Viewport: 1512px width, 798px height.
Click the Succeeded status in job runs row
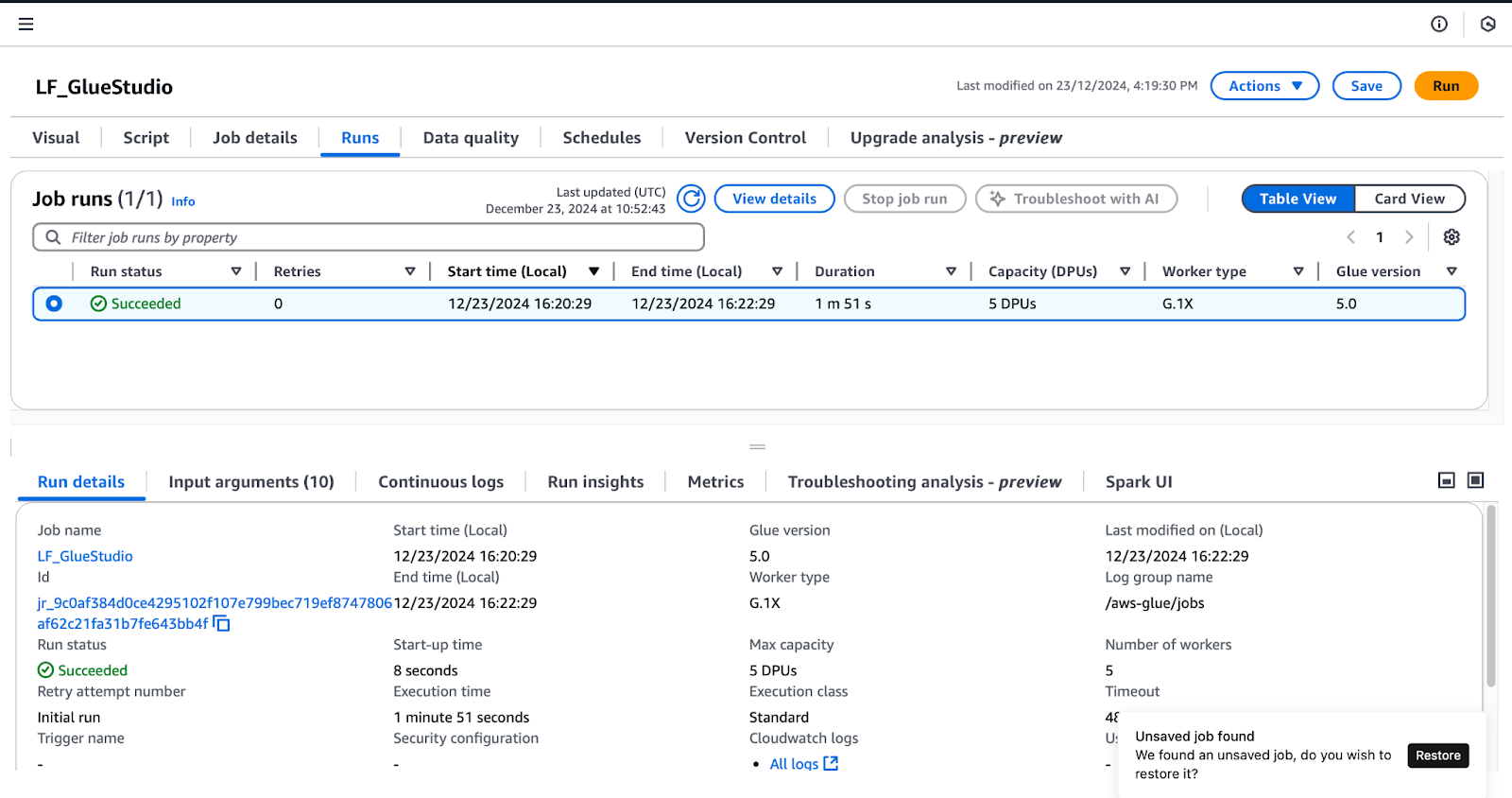coord(136,304)
